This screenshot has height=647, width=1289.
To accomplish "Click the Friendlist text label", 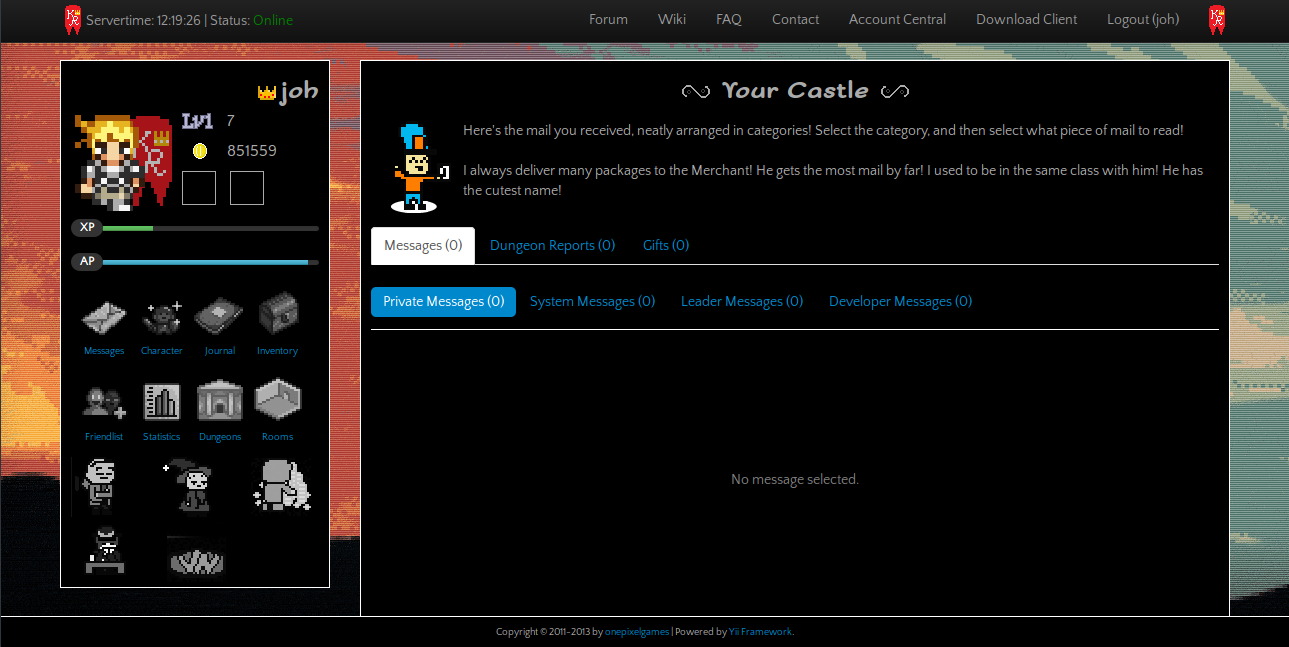I will (x=104, y=437).
